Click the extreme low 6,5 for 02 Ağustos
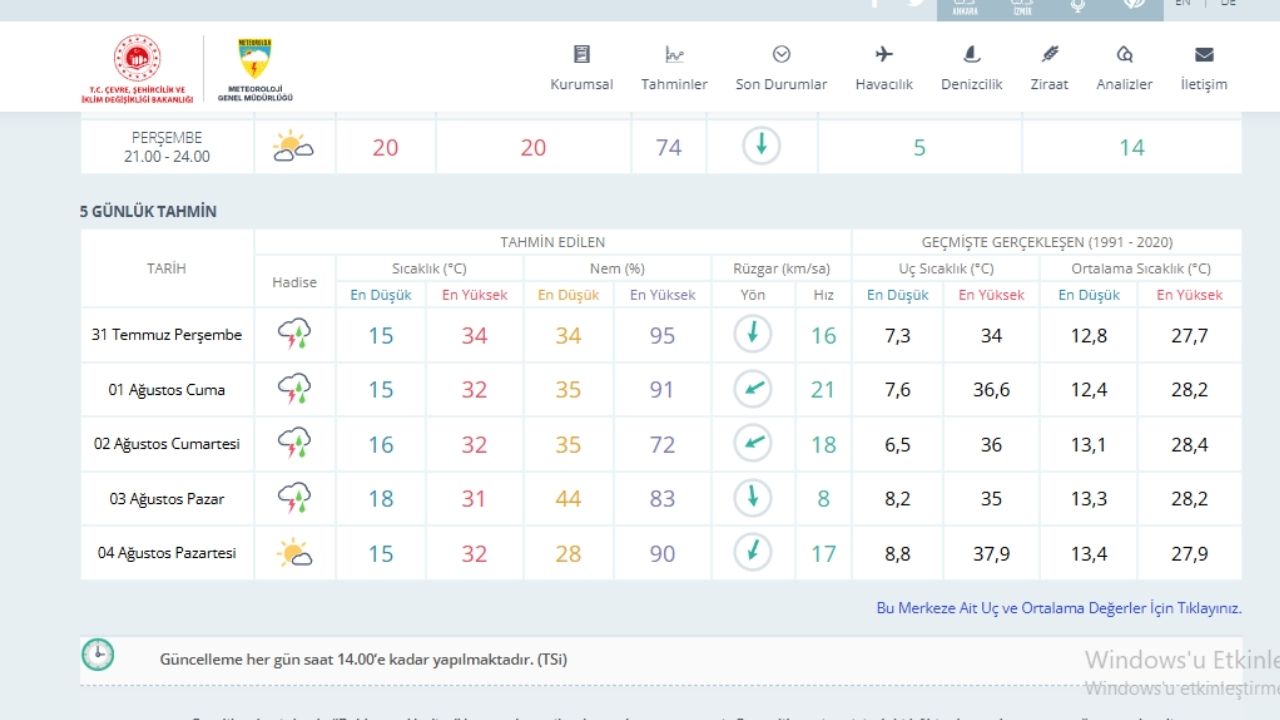 point(898,444)
